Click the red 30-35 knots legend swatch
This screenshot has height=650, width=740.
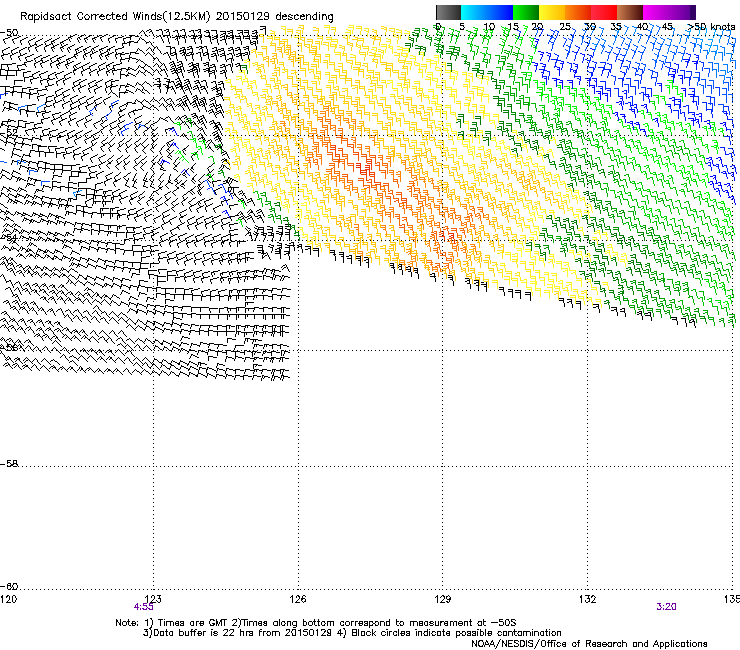[x=604, y=12]
